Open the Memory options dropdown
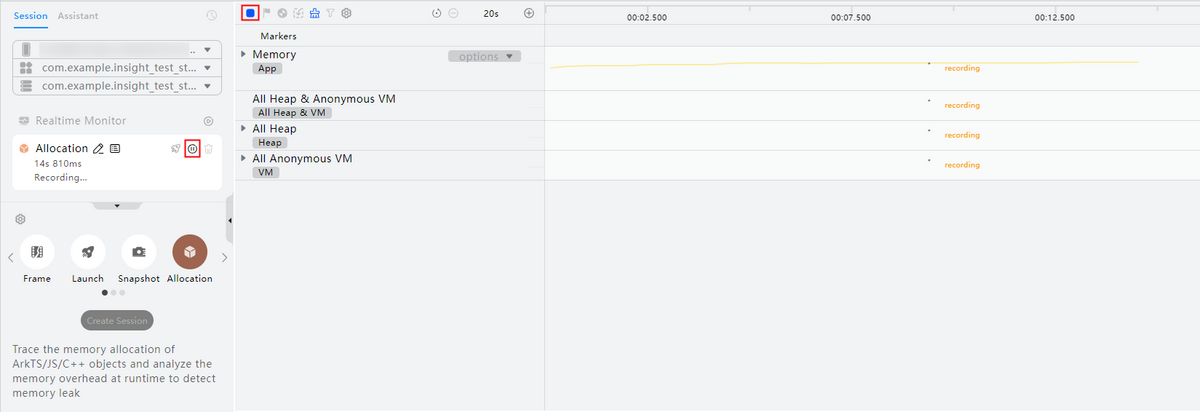 [x=485, y=57]
